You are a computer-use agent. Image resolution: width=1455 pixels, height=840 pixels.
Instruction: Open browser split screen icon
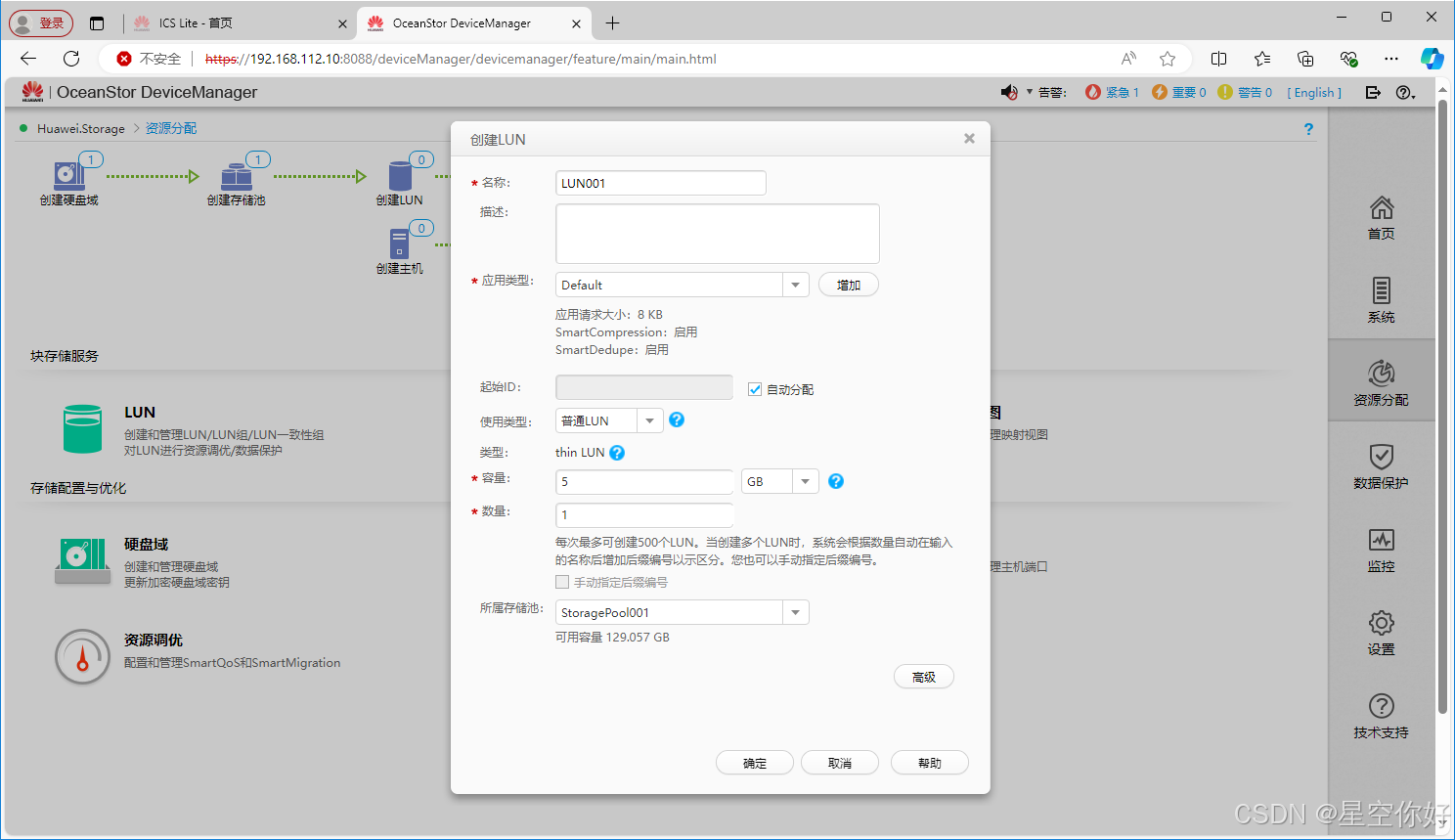(1218, 59)
